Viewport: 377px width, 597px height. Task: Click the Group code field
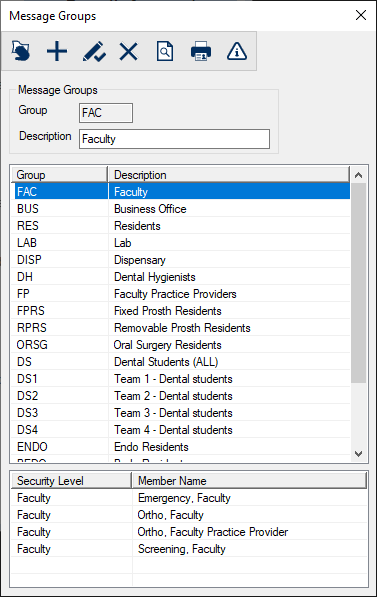coord(106,113)
